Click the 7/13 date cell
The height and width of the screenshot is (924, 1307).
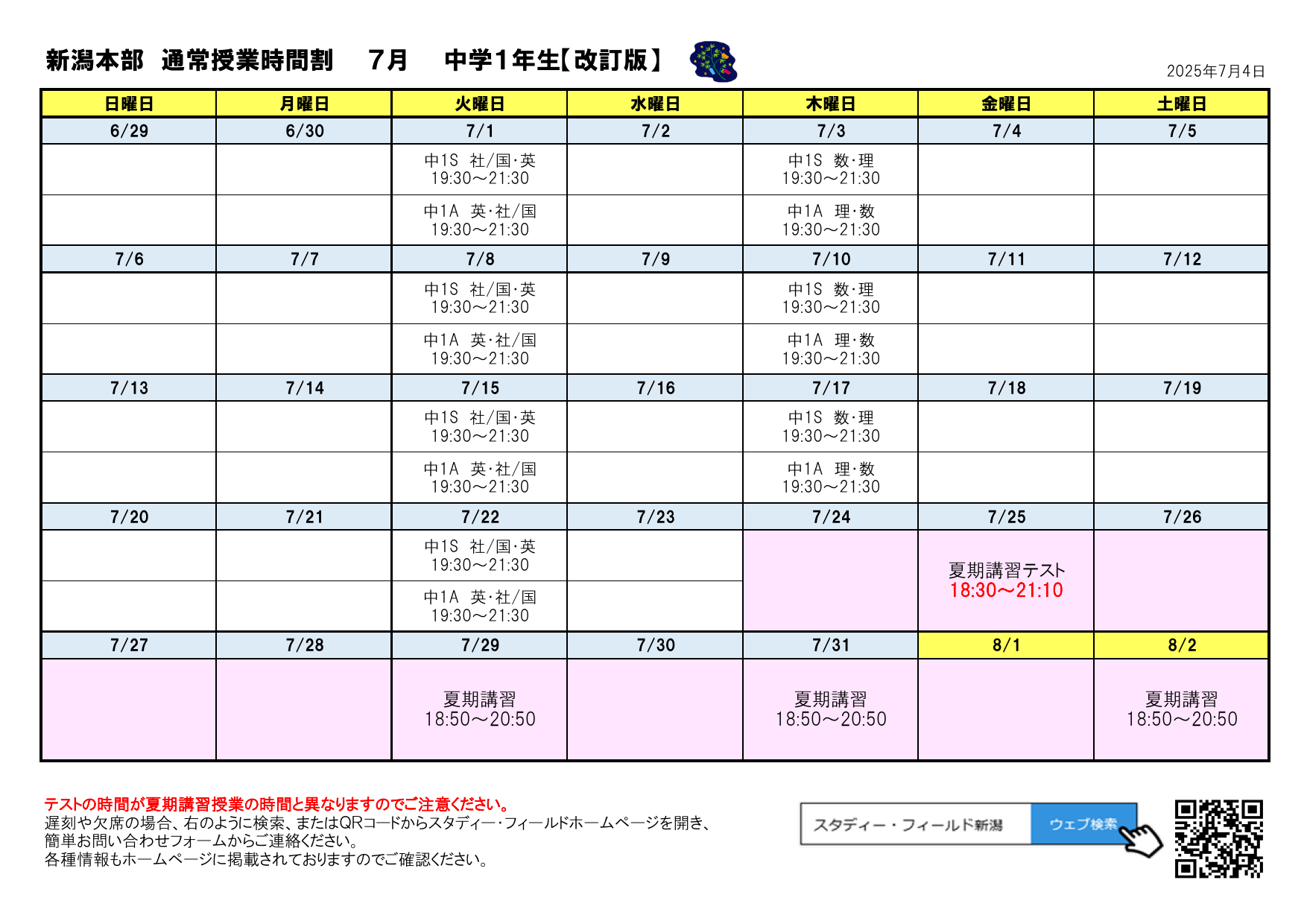pos(129,388)
